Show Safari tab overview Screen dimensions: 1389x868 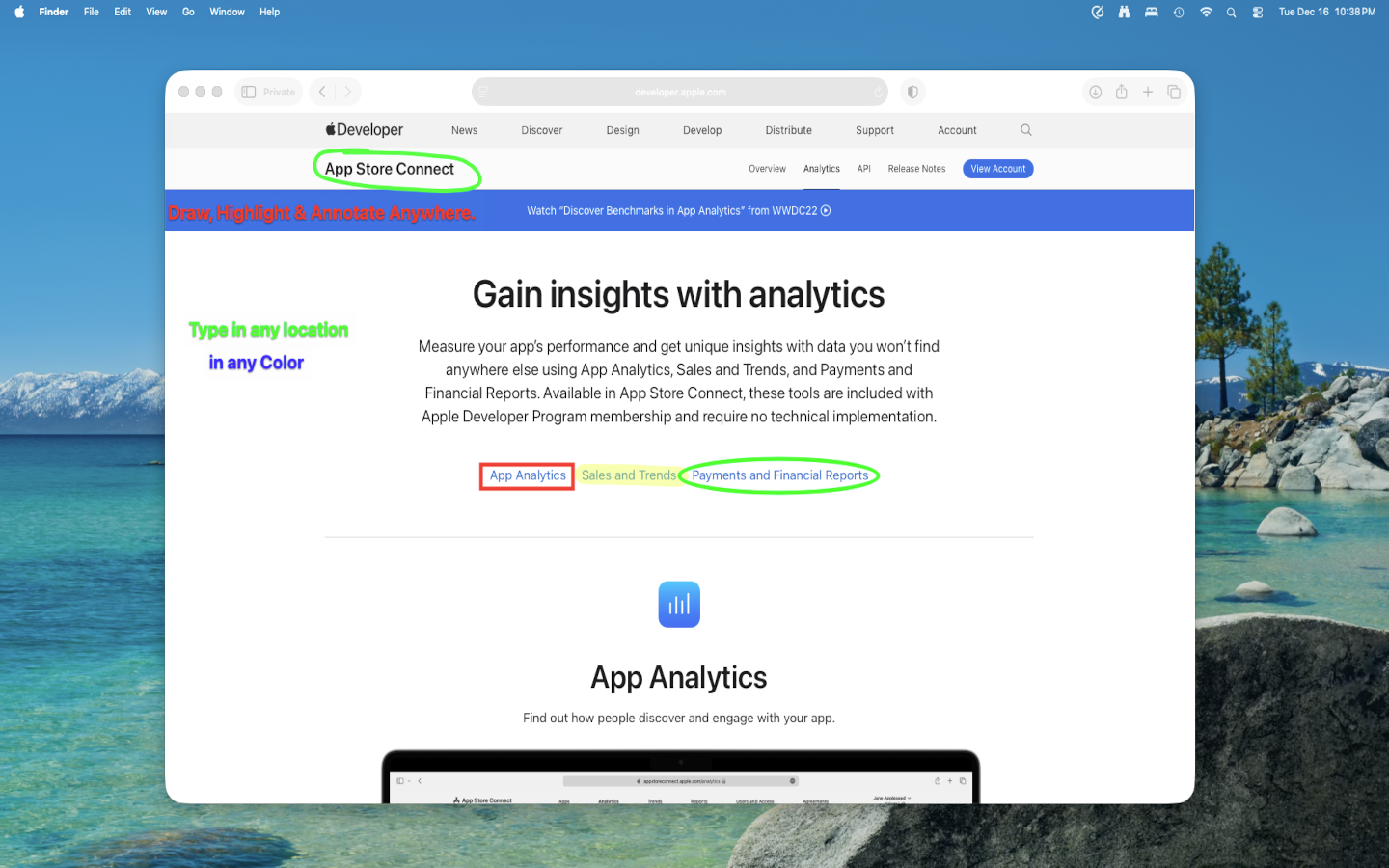coord(1174,92)
